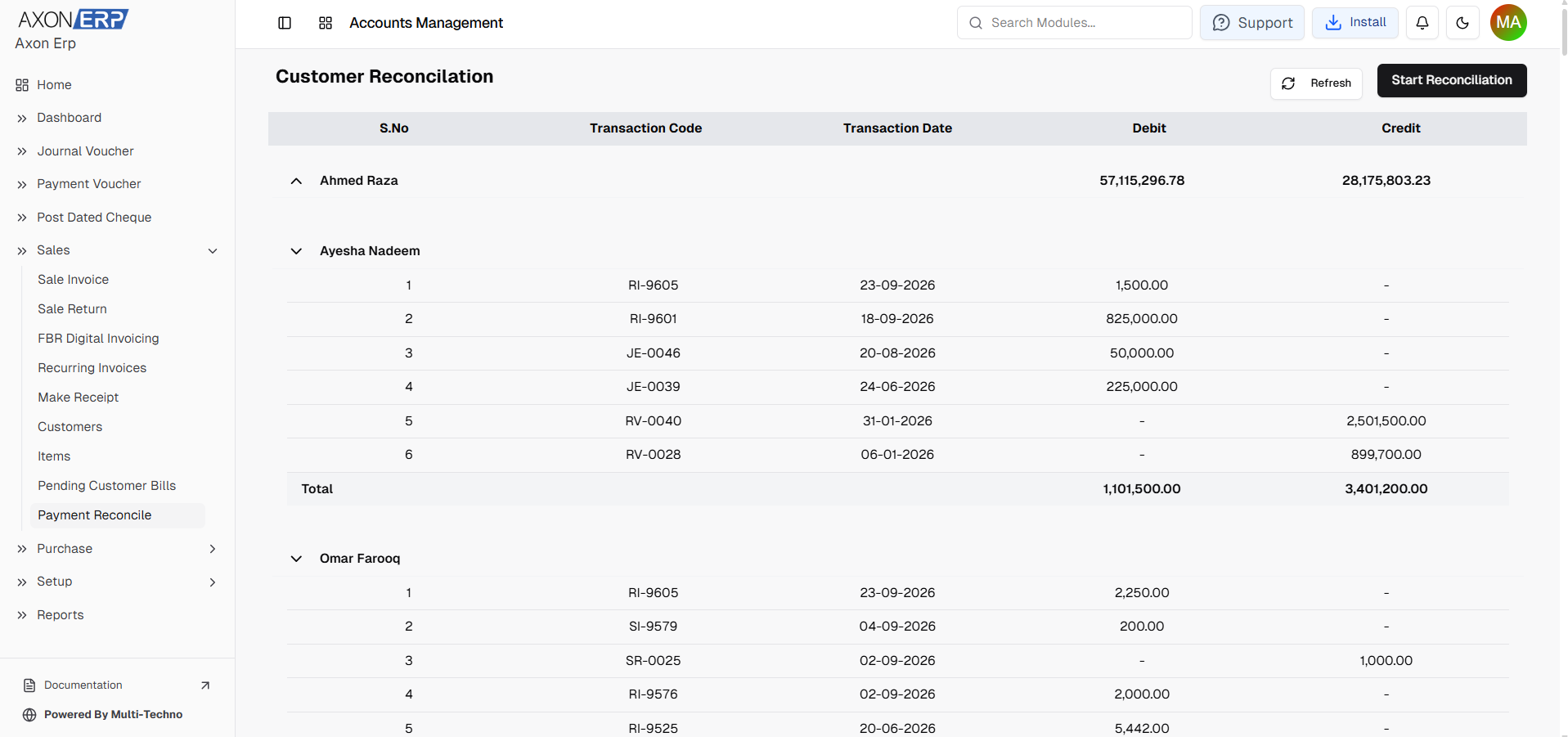Collapse the Sales menu chevron

tap(213, 251)
